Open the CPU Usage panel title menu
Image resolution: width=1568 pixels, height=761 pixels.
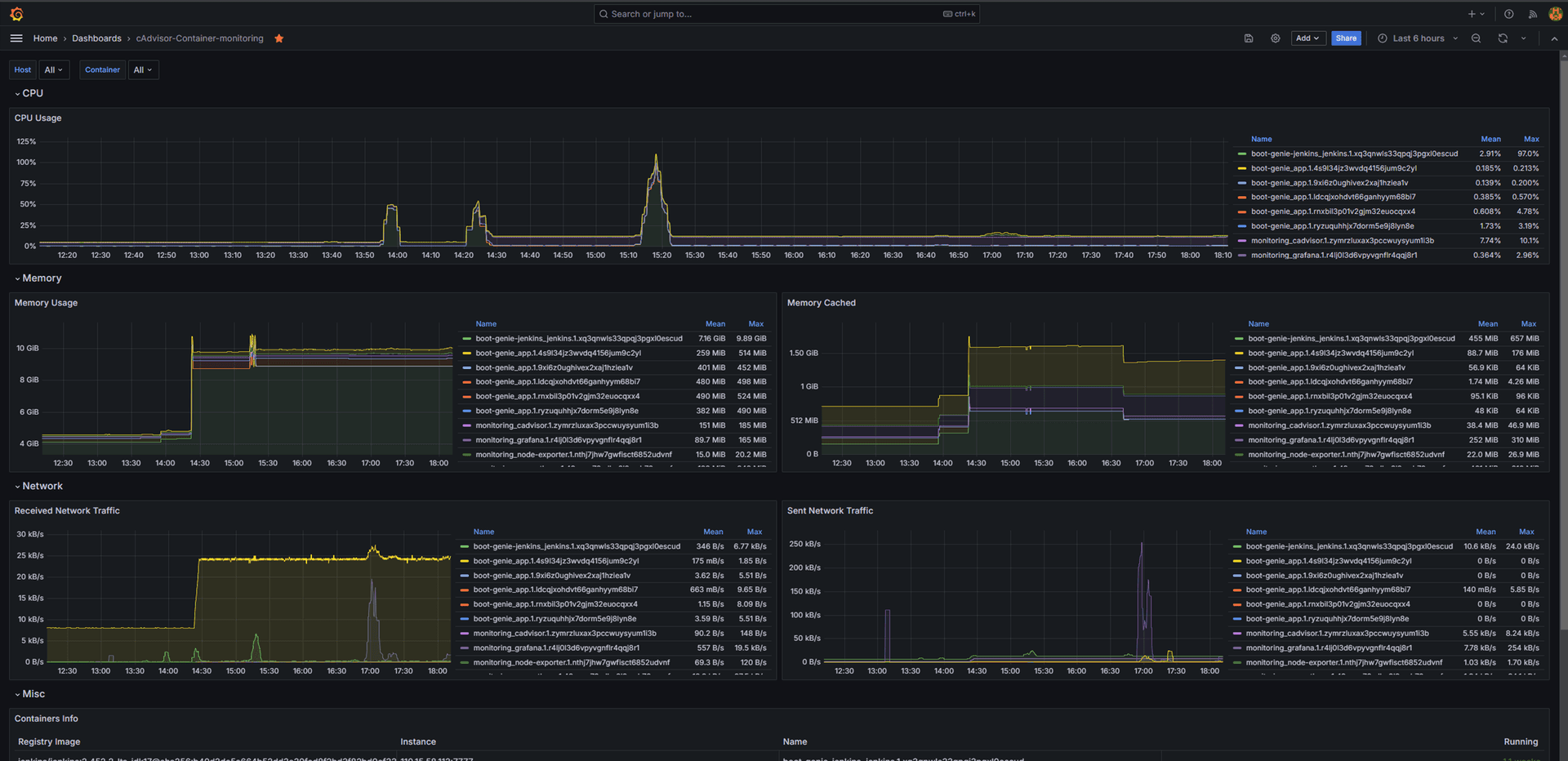click(x=38, y=118)
